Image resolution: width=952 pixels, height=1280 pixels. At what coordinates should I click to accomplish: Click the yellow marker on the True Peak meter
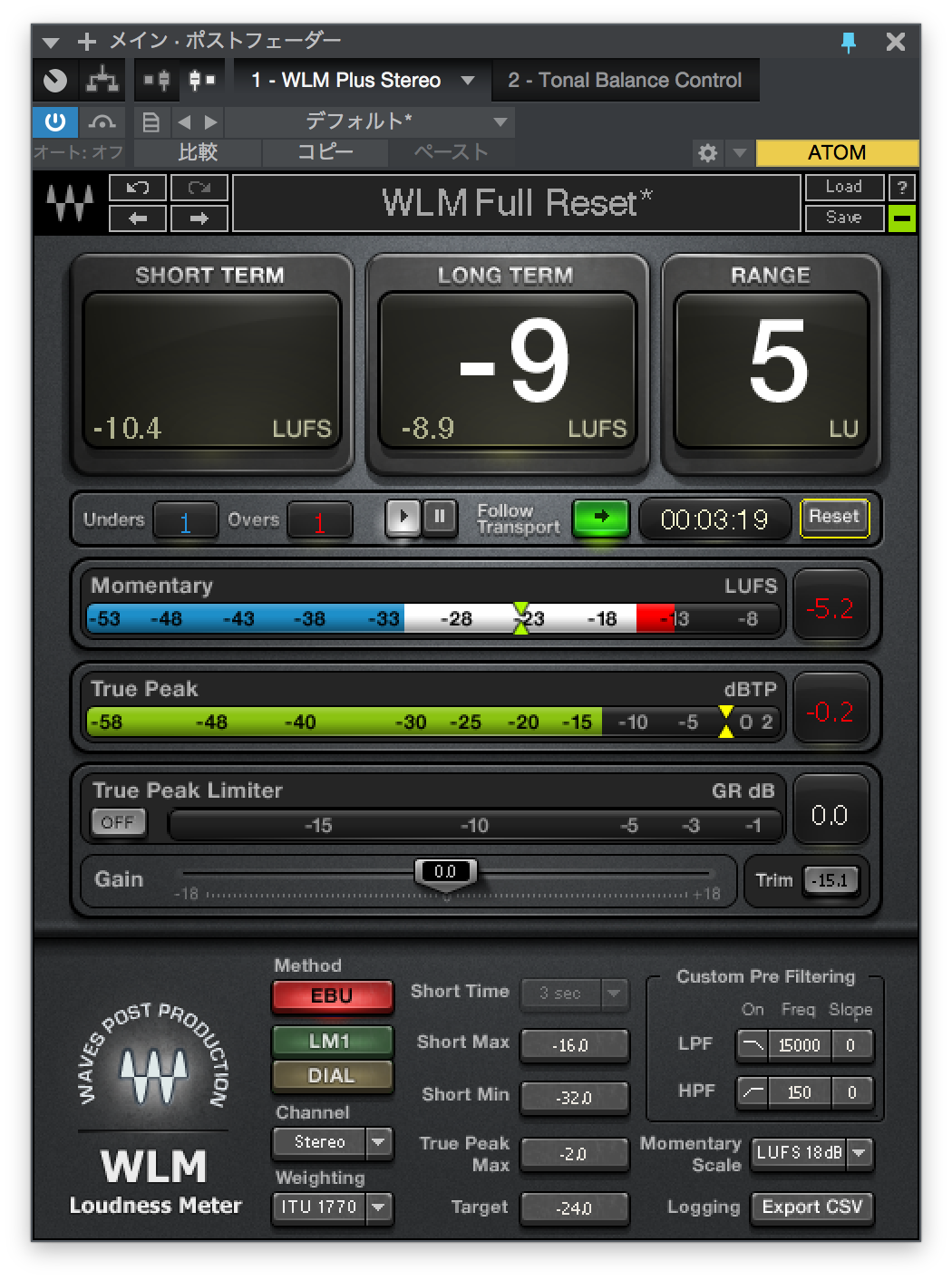click(x=726, y=722)
